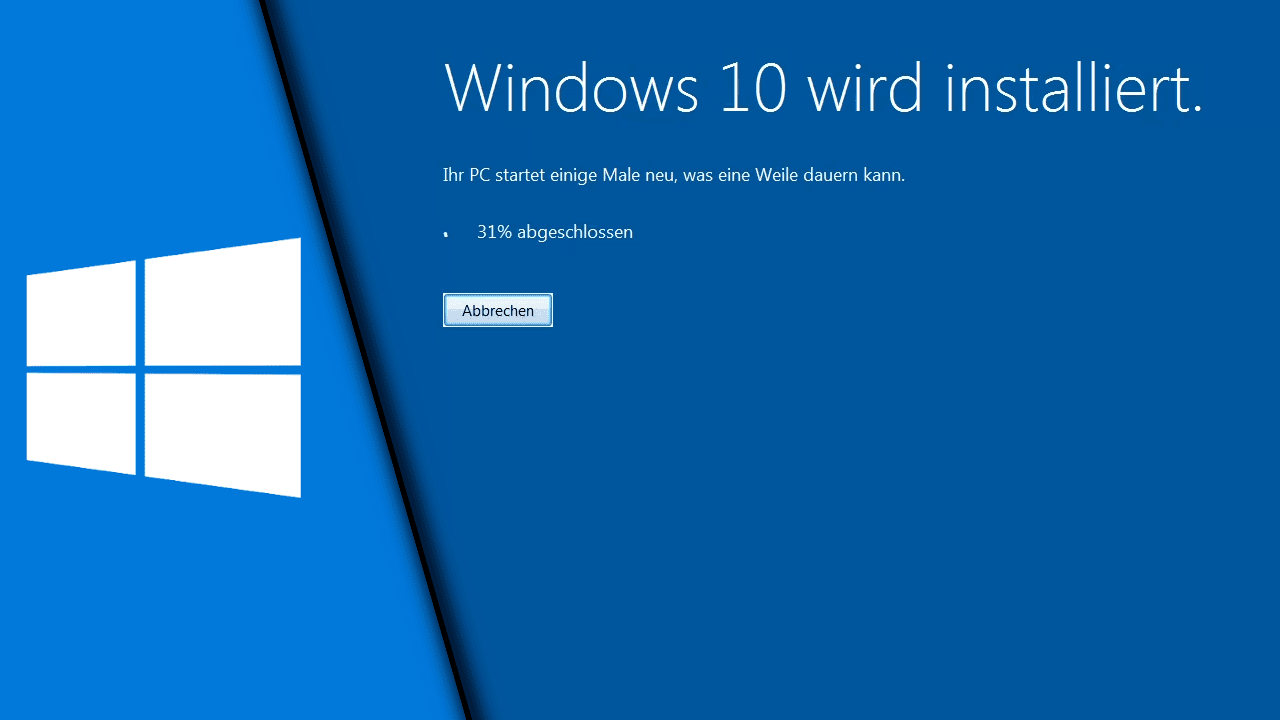Click the "31% abgeschlossen" progress text

tap(555, 232)
